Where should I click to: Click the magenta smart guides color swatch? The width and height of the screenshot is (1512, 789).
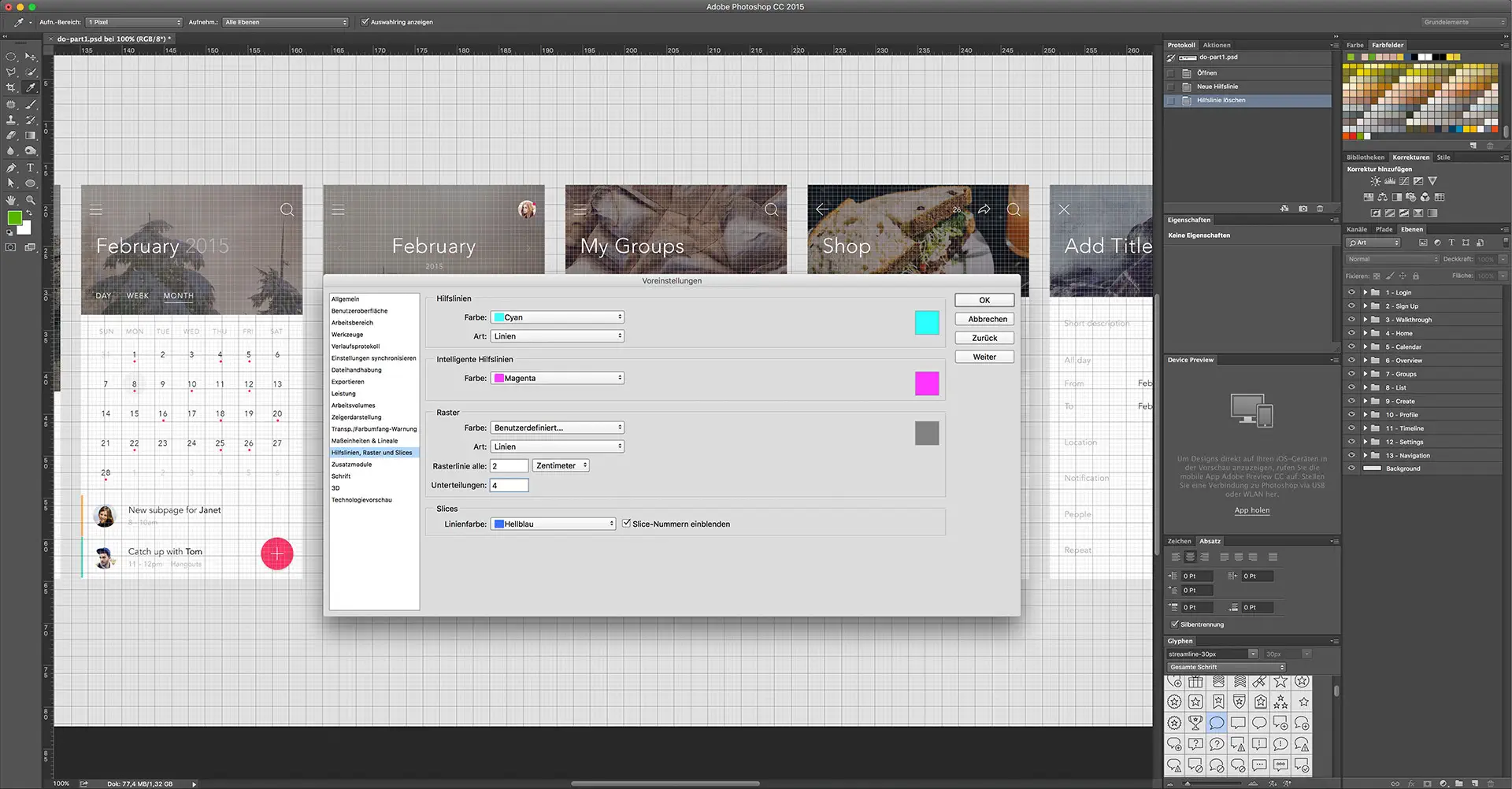[x=927, y=383]
